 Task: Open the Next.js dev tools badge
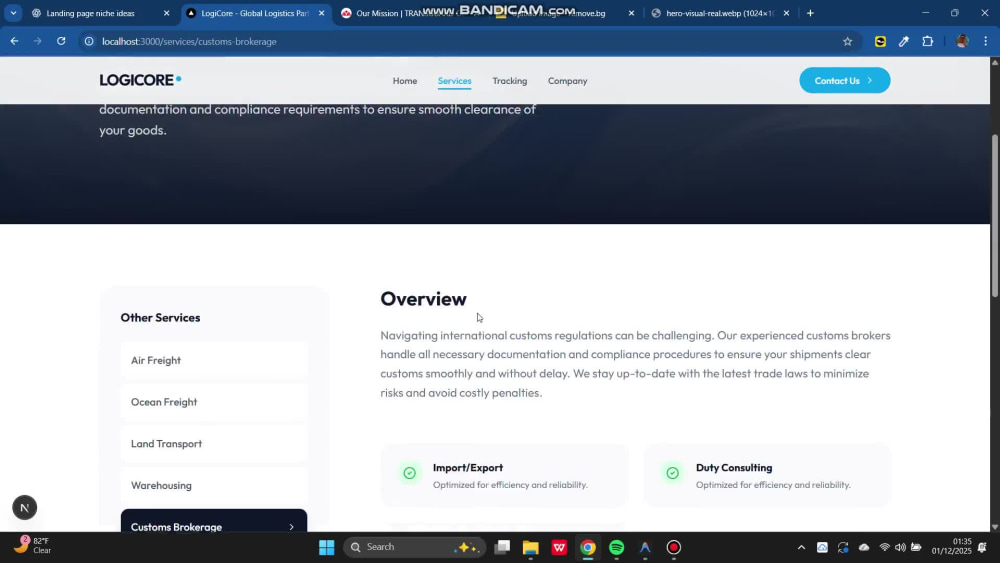coord(24,508)
